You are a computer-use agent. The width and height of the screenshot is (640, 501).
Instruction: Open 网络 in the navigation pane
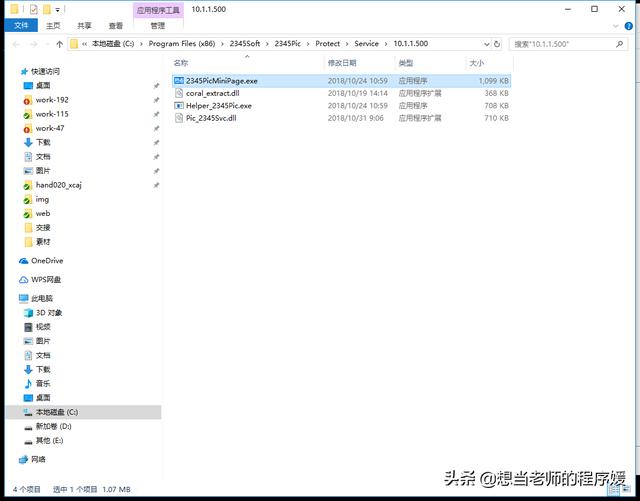pos(38,459)
